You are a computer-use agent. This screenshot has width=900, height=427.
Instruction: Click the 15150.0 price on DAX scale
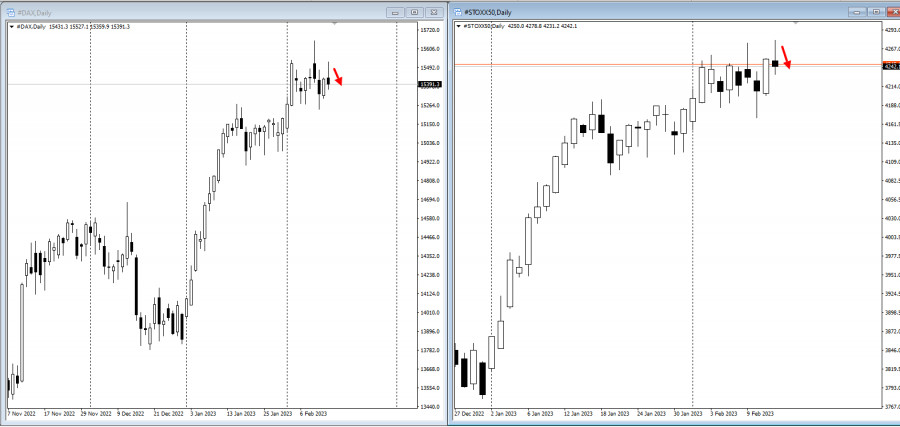[x=430, y=124]
